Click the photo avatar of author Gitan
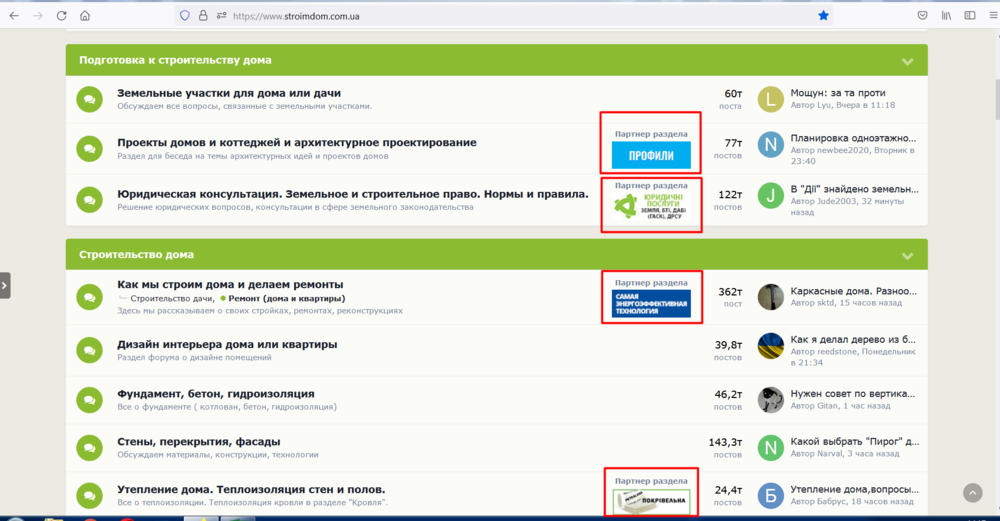The width and height of the screenshot is (1000, 521). point(770,400)
